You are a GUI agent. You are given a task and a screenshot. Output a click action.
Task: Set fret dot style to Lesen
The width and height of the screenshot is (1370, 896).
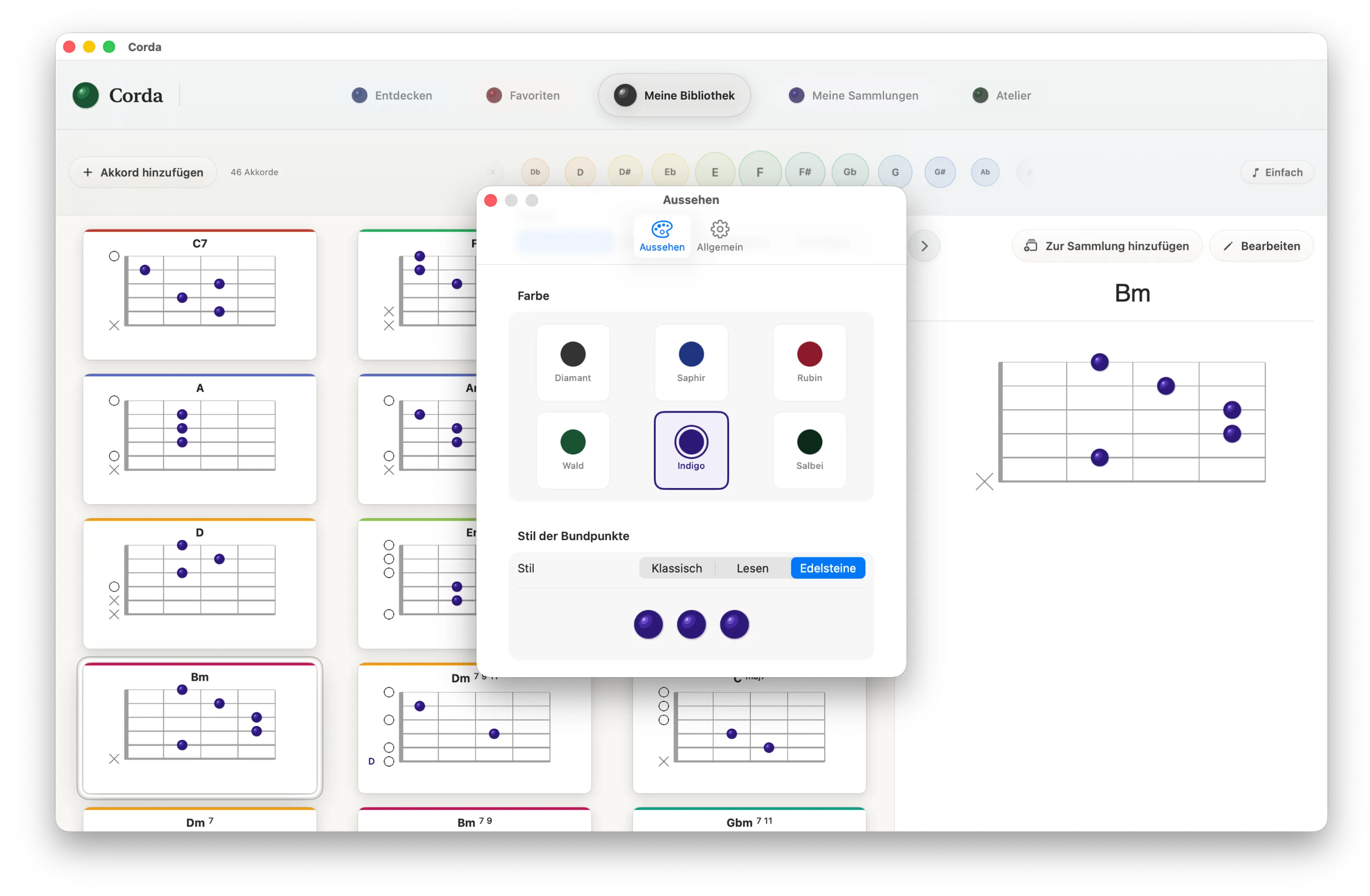point(753,568)
